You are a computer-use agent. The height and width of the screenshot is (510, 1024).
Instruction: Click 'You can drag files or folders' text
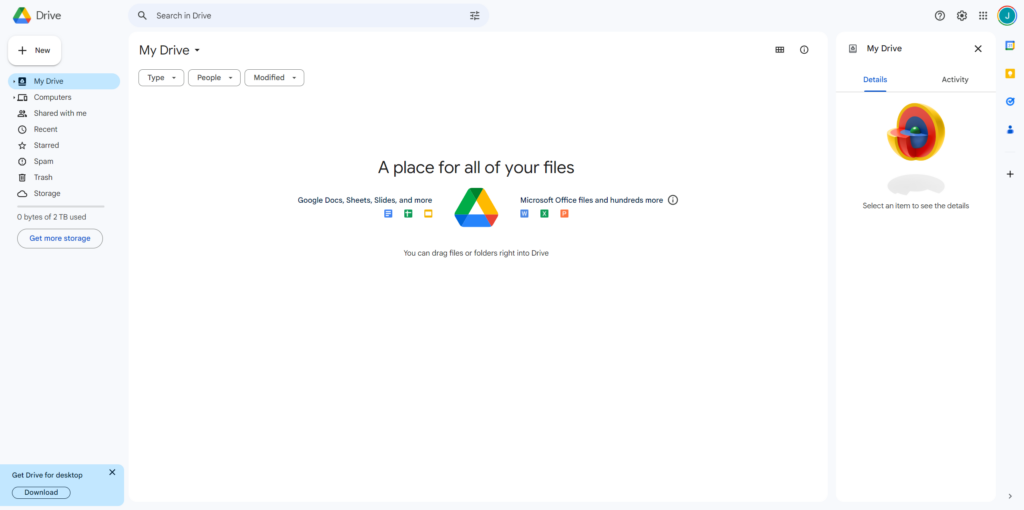click(x=476, y=253)
